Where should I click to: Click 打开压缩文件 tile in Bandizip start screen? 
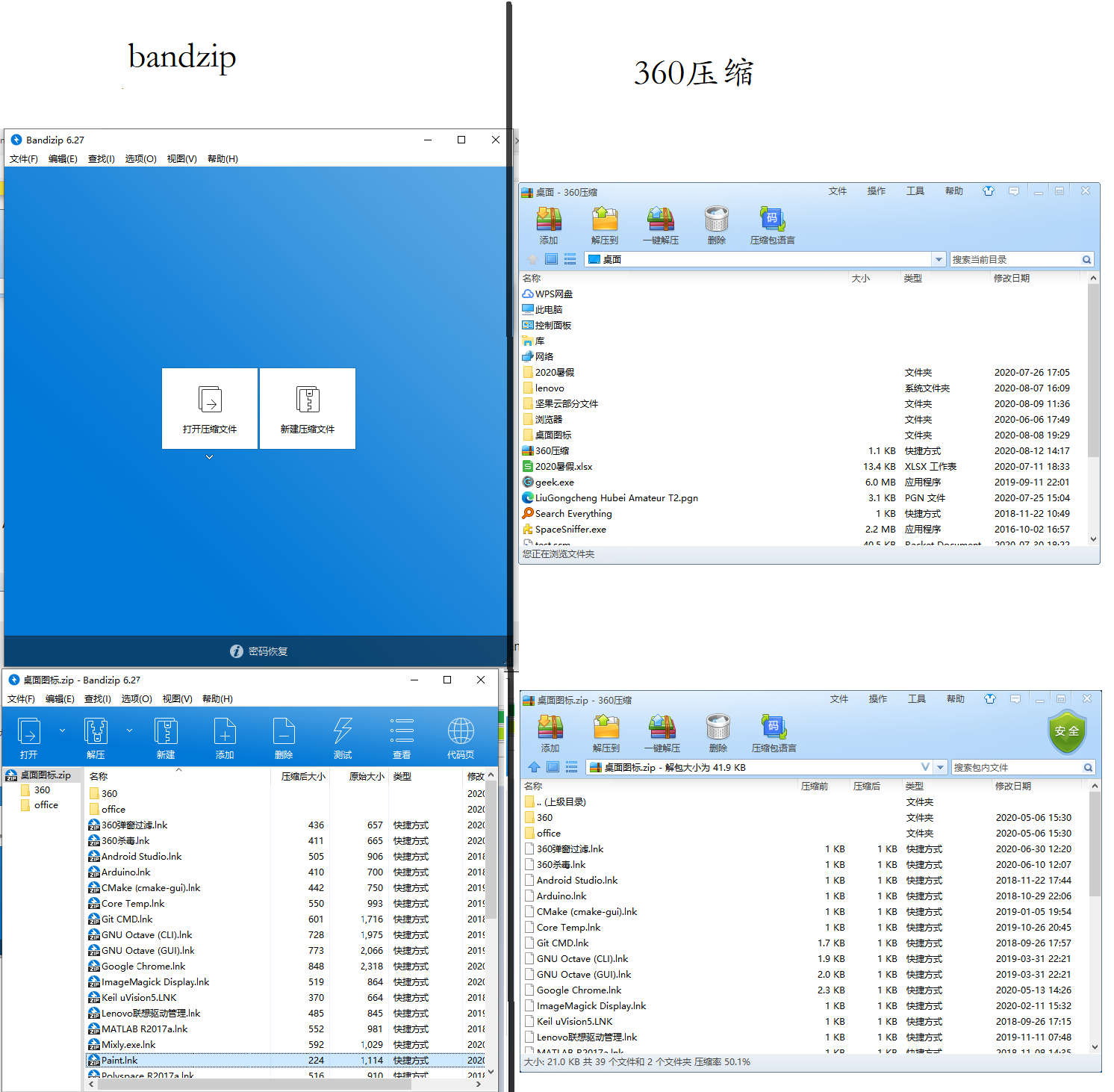point(210,408)
